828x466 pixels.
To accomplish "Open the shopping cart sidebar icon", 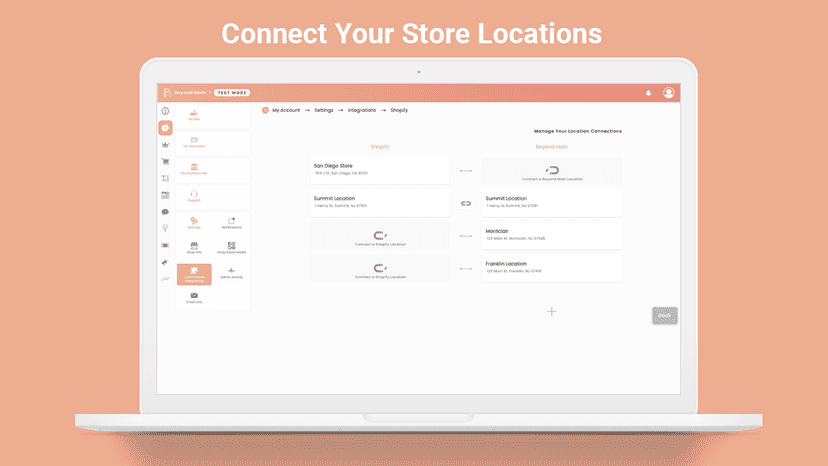I will pos(165,162).
